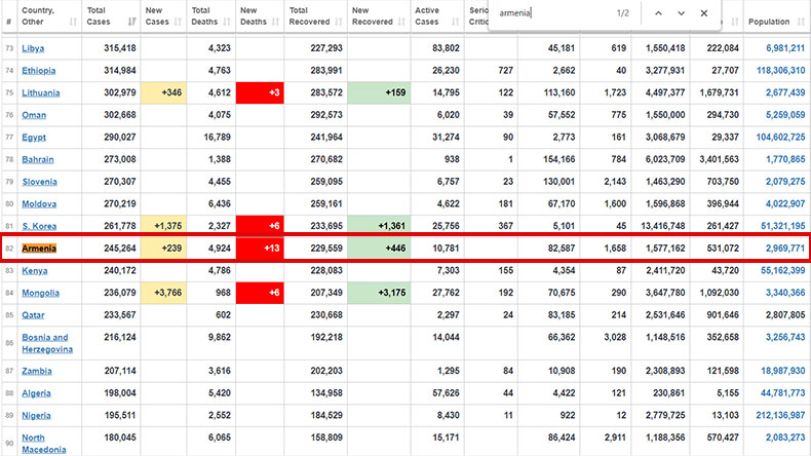Select Armenia new recovered +446 cell
This screenshot has width=811, height=456.
[379, 248]
